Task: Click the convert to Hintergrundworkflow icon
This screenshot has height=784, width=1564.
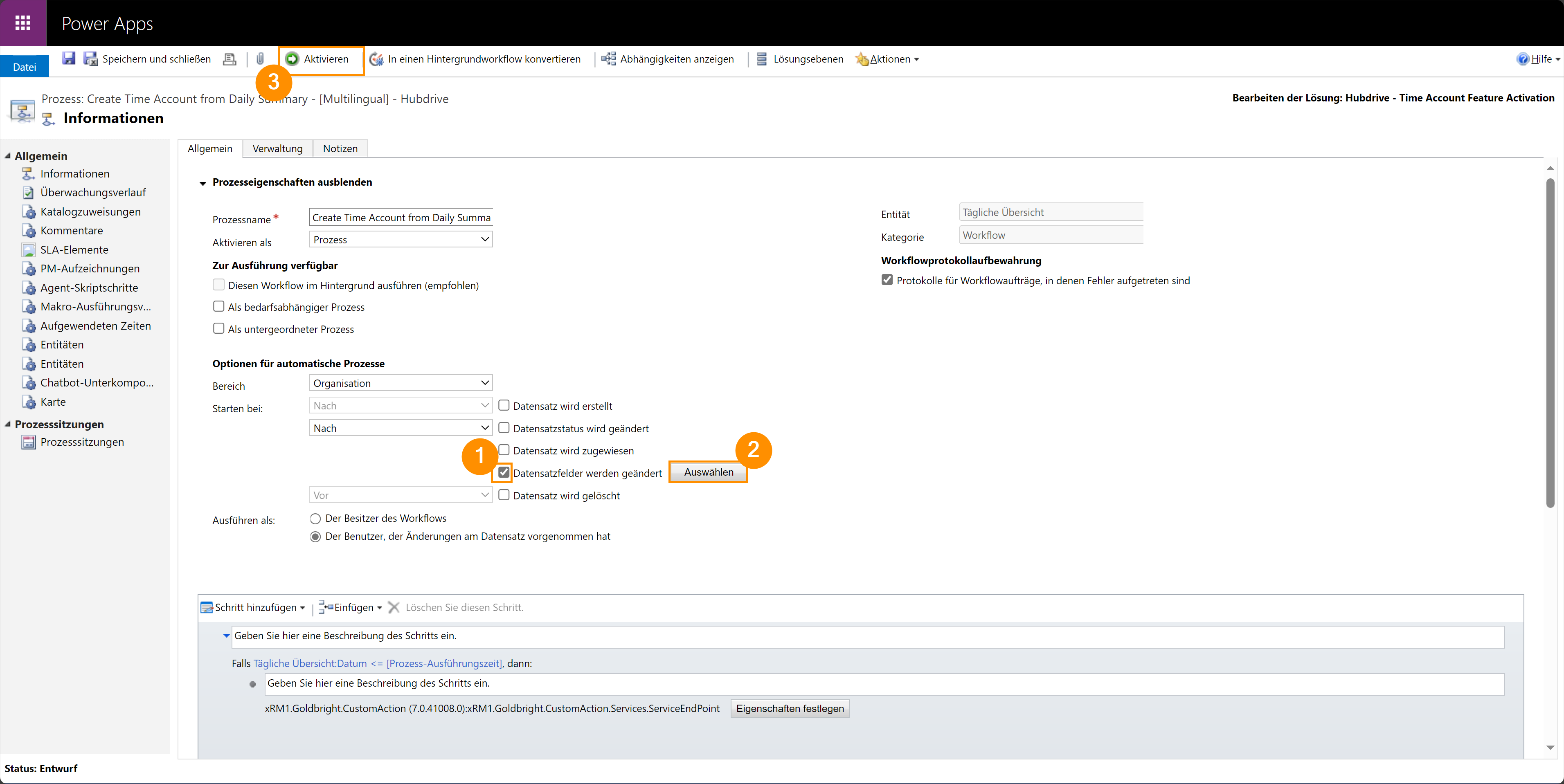Action: (376, 59)
